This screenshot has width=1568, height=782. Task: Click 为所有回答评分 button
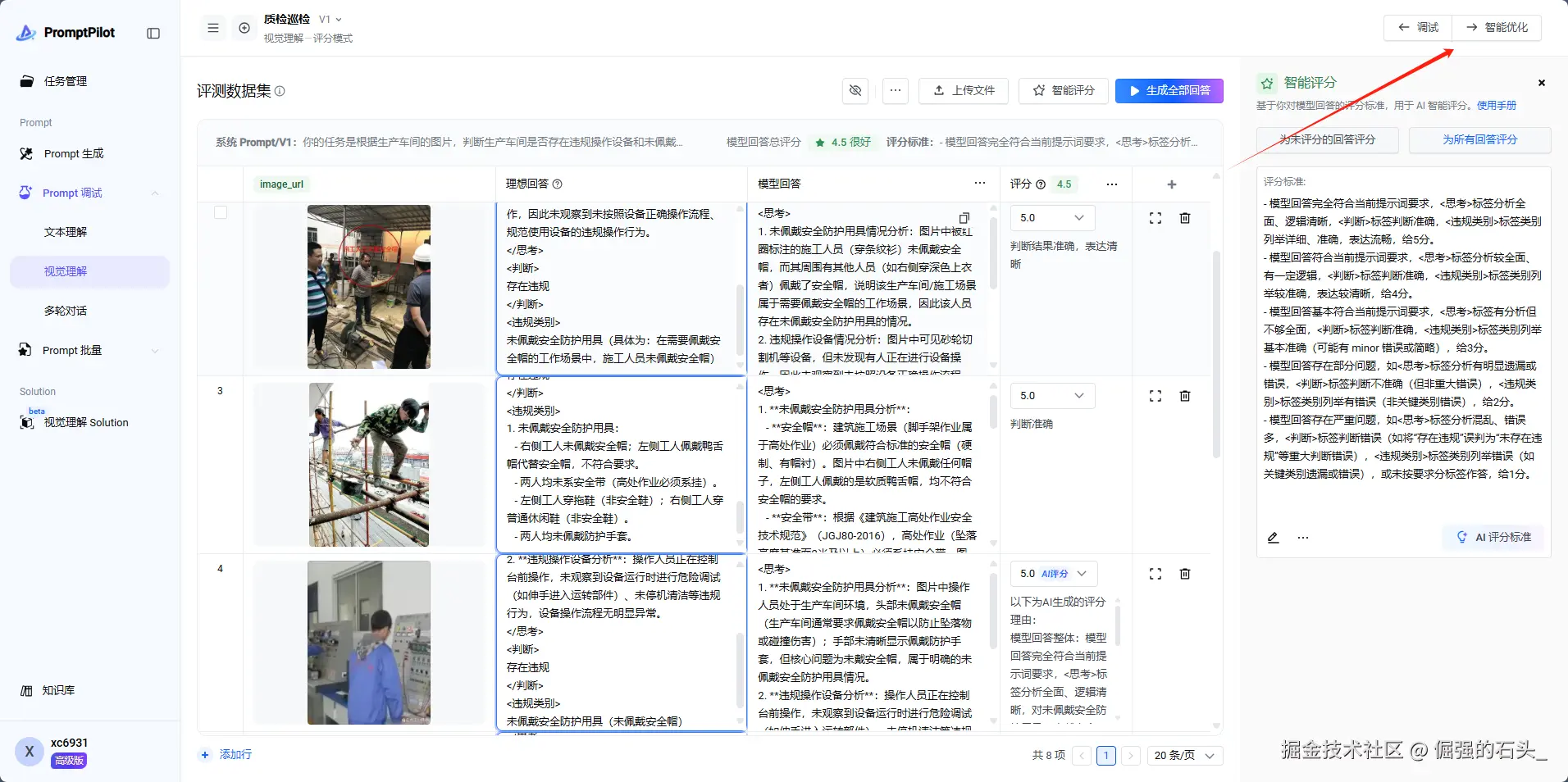coord(1480,139)
